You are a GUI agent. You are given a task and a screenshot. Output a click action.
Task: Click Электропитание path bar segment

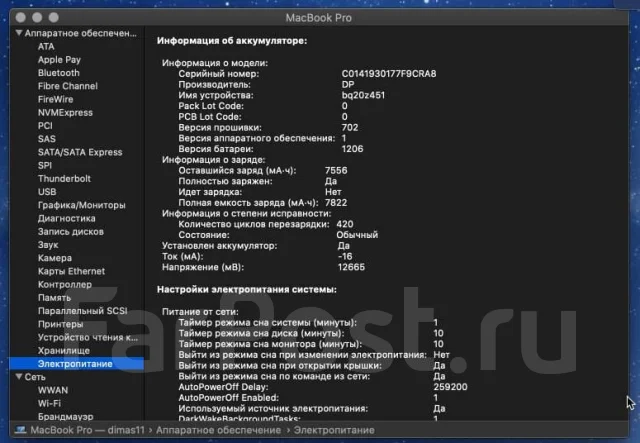point(334,430)
